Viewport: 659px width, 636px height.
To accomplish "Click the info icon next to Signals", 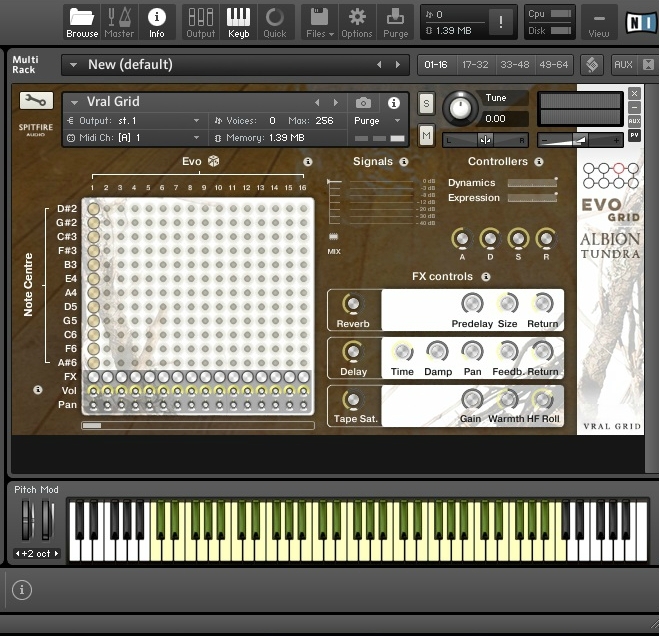I will [x=404, y=162].
